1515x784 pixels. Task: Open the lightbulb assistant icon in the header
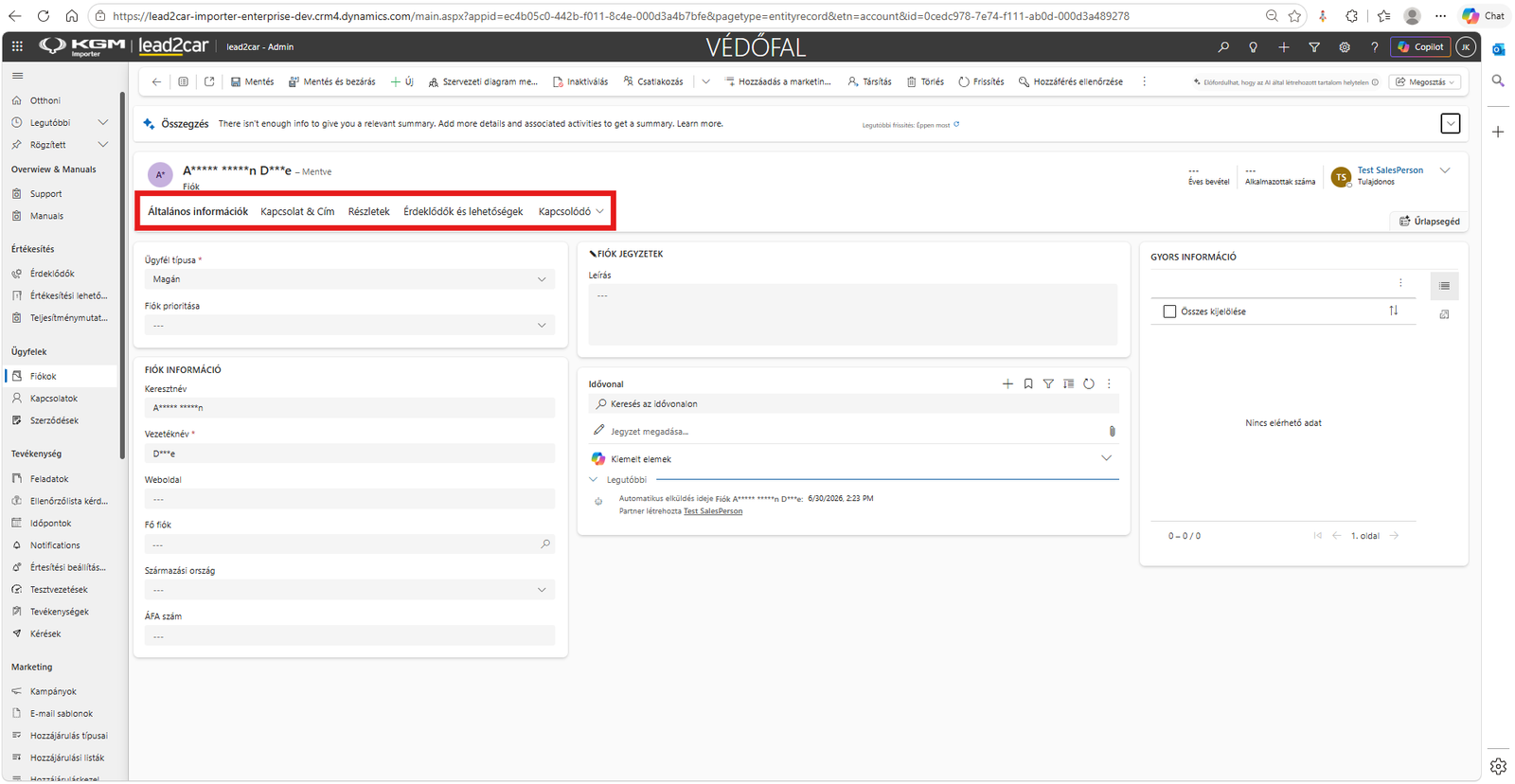pyautogui.click(x=1254, y=46)
